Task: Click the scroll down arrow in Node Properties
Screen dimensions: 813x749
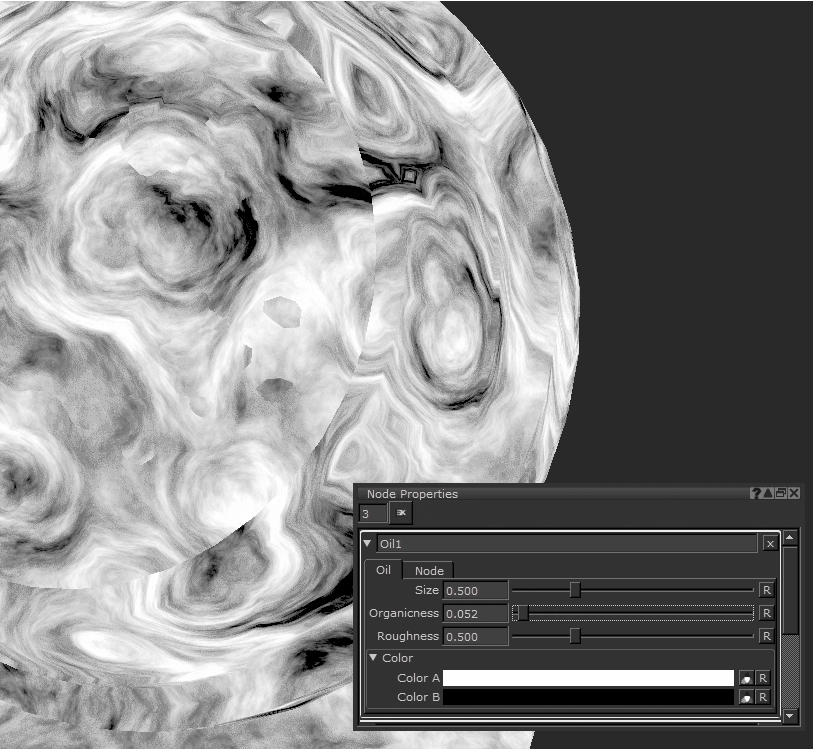Action: point(790,716)
